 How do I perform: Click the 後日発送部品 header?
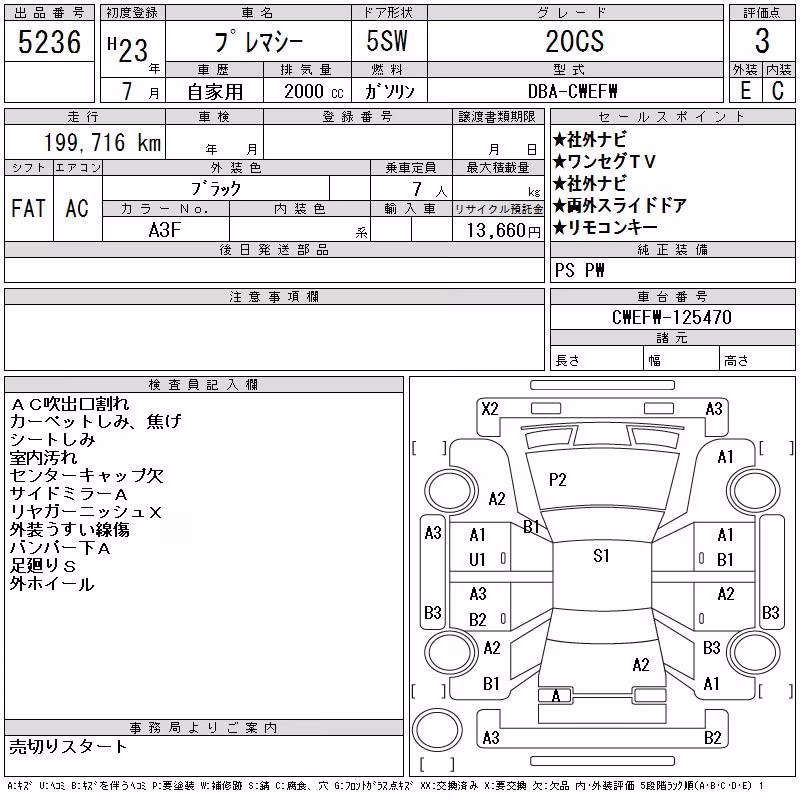pyautogui.click(x=274, y=249)
